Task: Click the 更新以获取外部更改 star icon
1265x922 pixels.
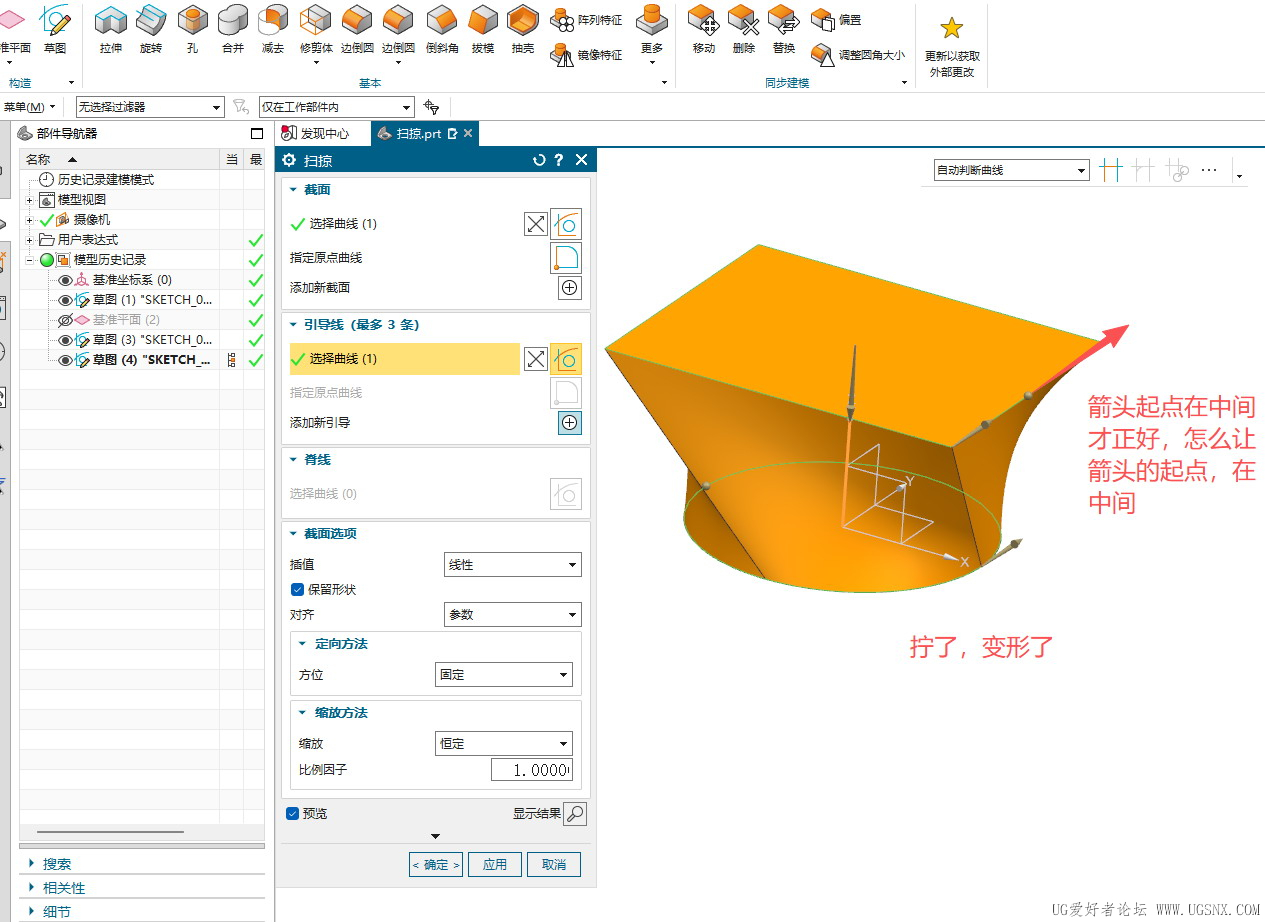Action: tap(952, 28)
